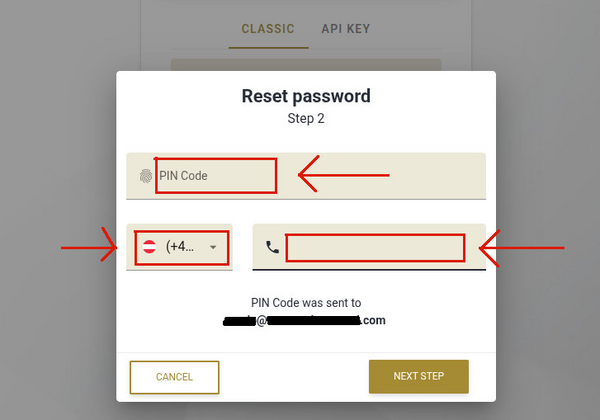Click the 'PIN Code was sent to' text
Screen dimensions: 600x420
click(x=306, y=303)
